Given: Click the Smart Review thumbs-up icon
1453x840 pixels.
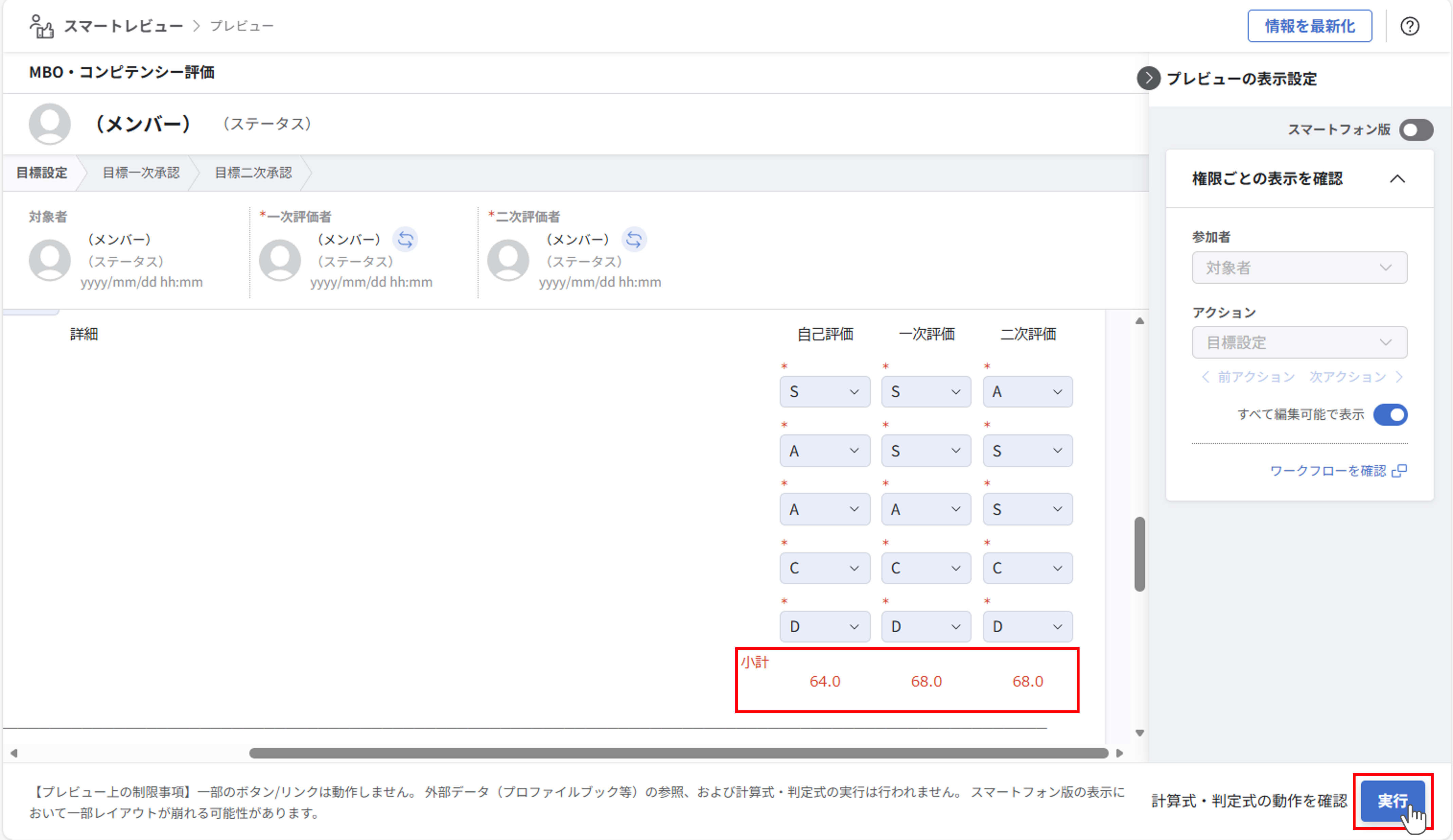Looking at the screenshot, I should [x=41, y=26].
